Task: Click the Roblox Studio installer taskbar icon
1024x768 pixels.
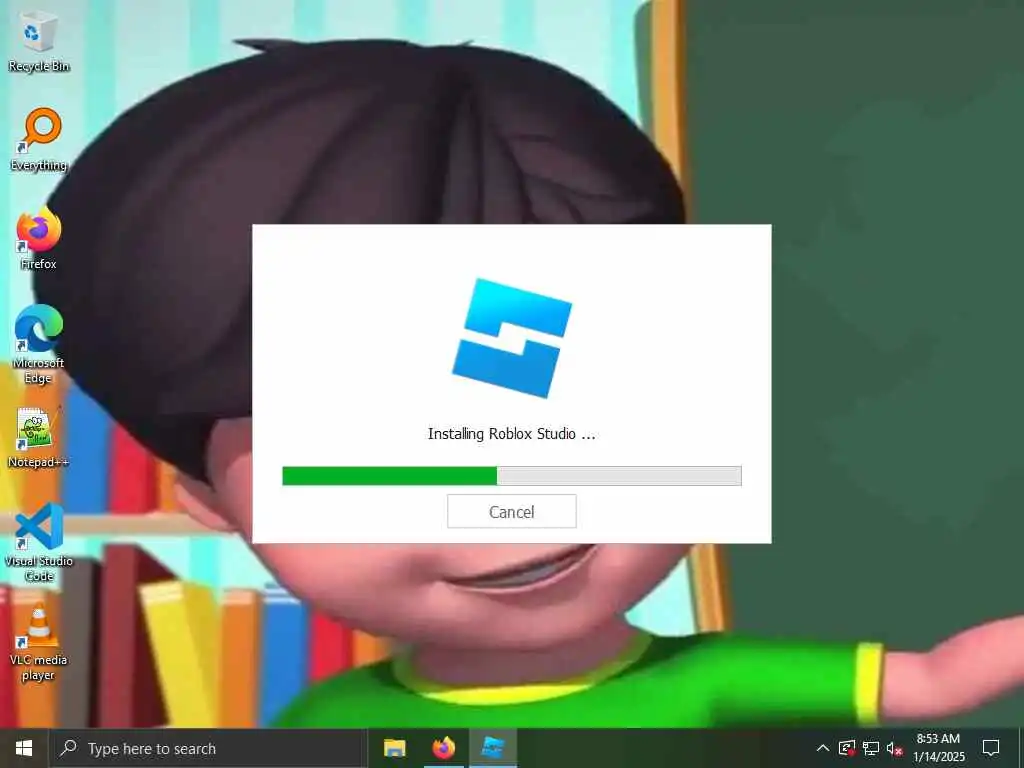Action: (x=493, y=748)
